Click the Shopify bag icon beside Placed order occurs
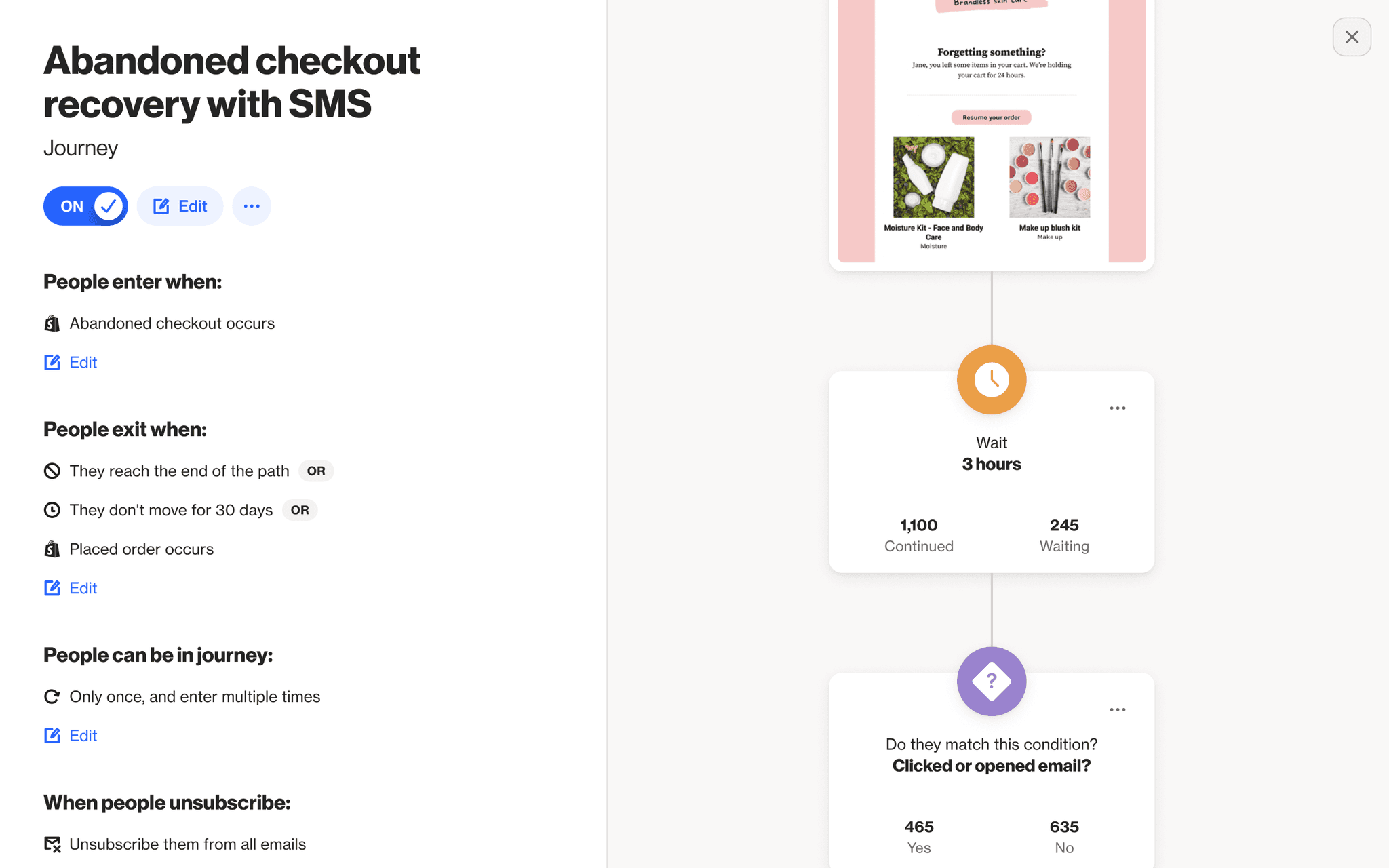The height and width of the screenshot is (868, 1389). (x=52, y=549)
